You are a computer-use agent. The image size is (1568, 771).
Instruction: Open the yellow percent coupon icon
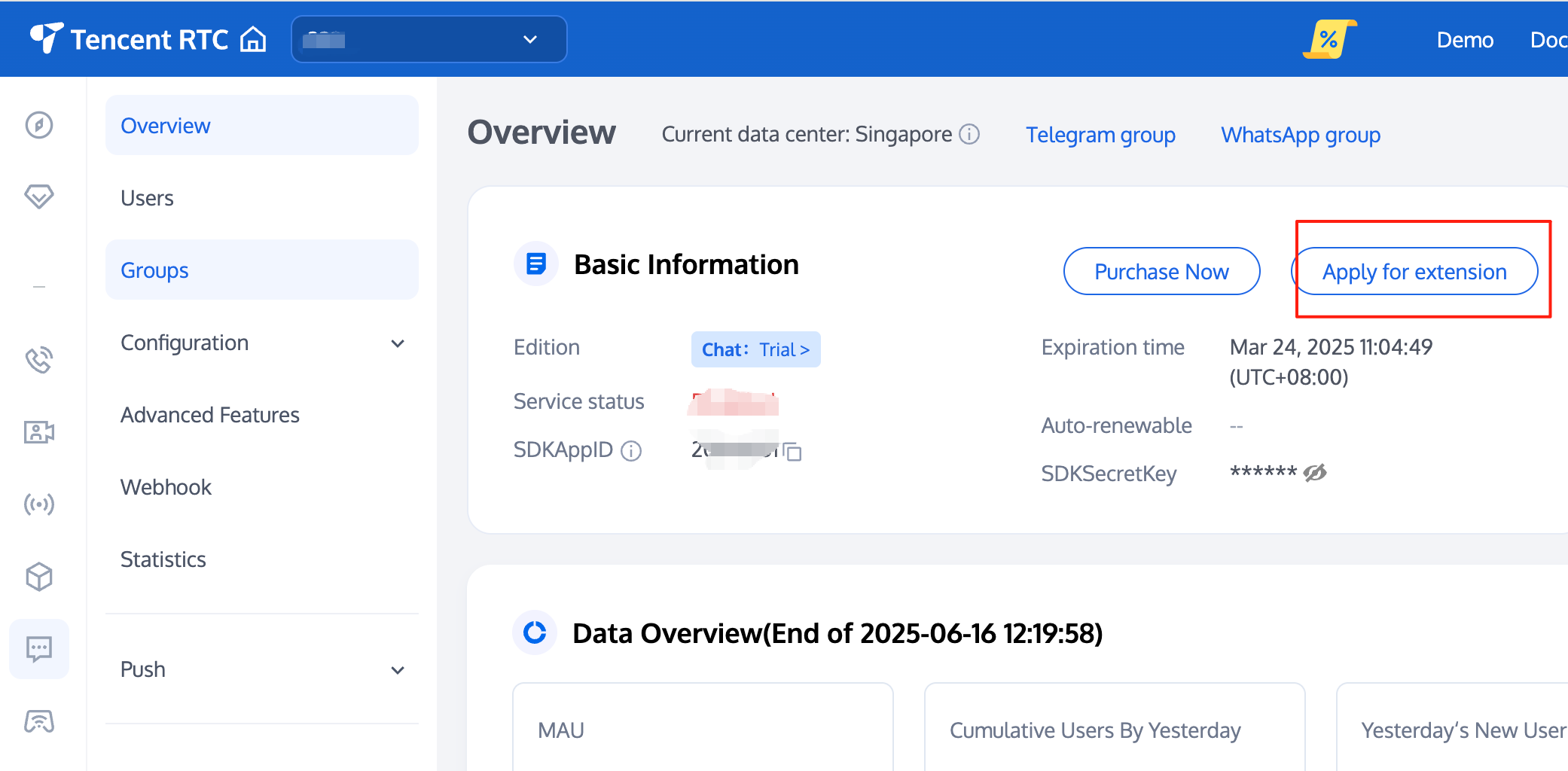click(1329, 39)
